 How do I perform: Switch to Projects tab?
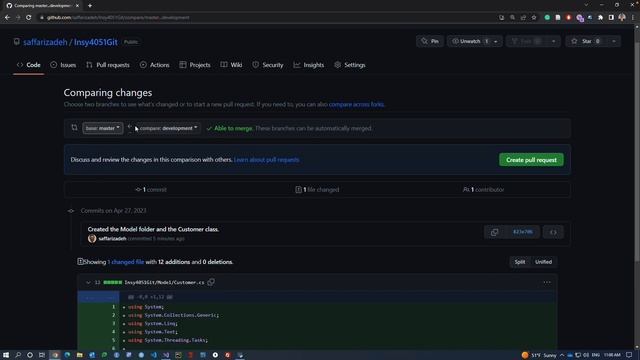(195, 65)
